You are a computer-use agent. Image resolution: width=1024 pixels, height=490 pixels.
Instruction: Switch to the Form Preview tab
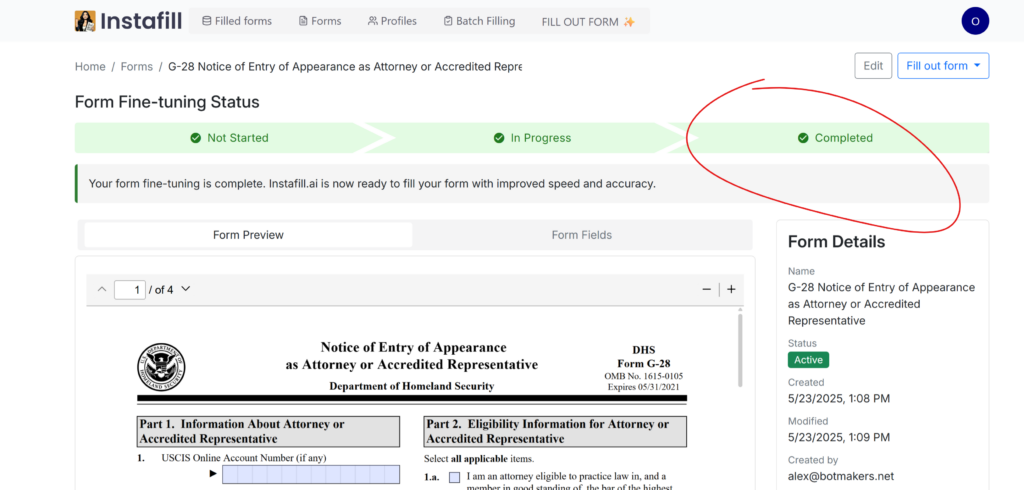click(248, 235)
